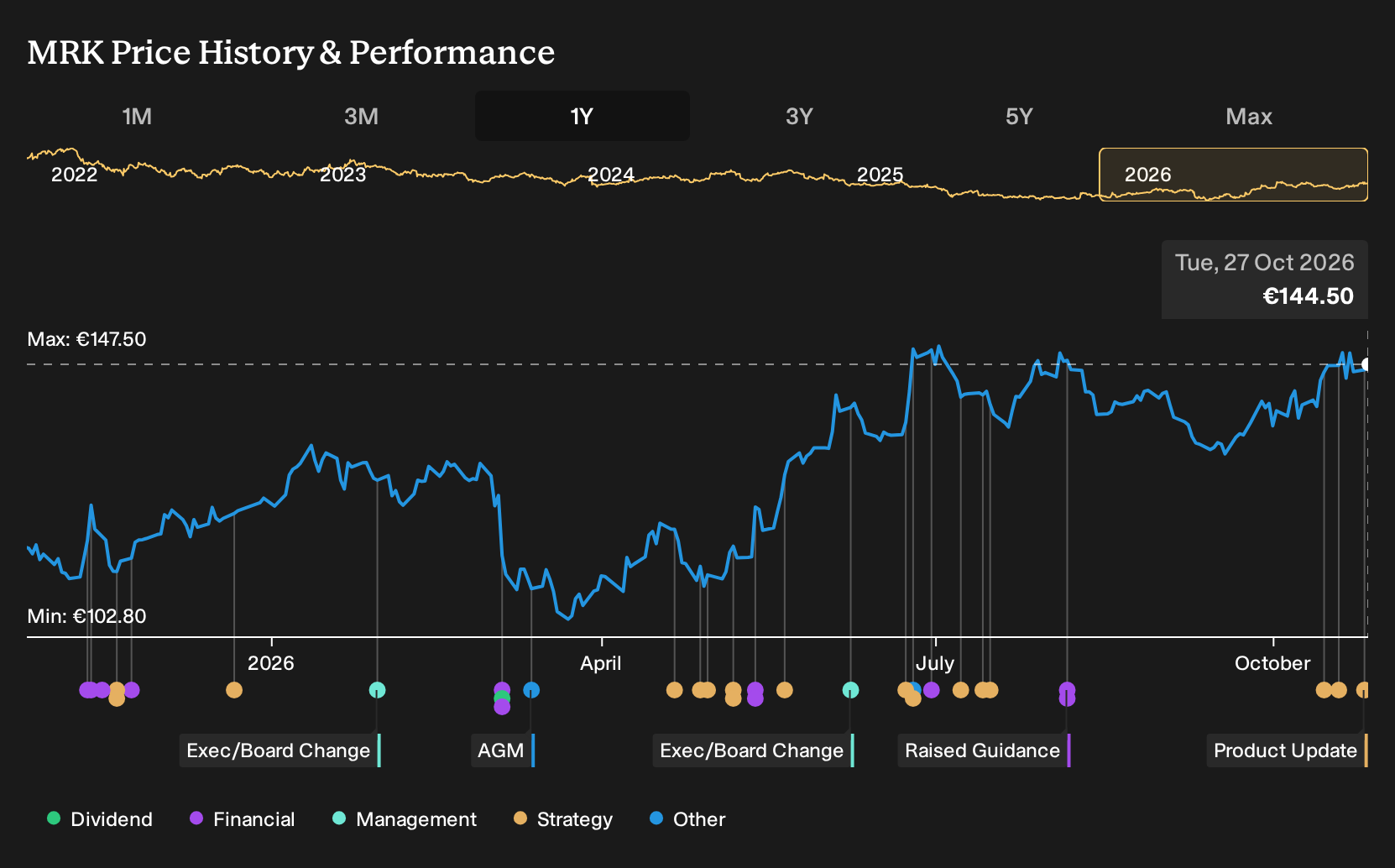Click the blue Other marker above AGM
This screenshot has height=868, width=1395.
coord(531,690)
